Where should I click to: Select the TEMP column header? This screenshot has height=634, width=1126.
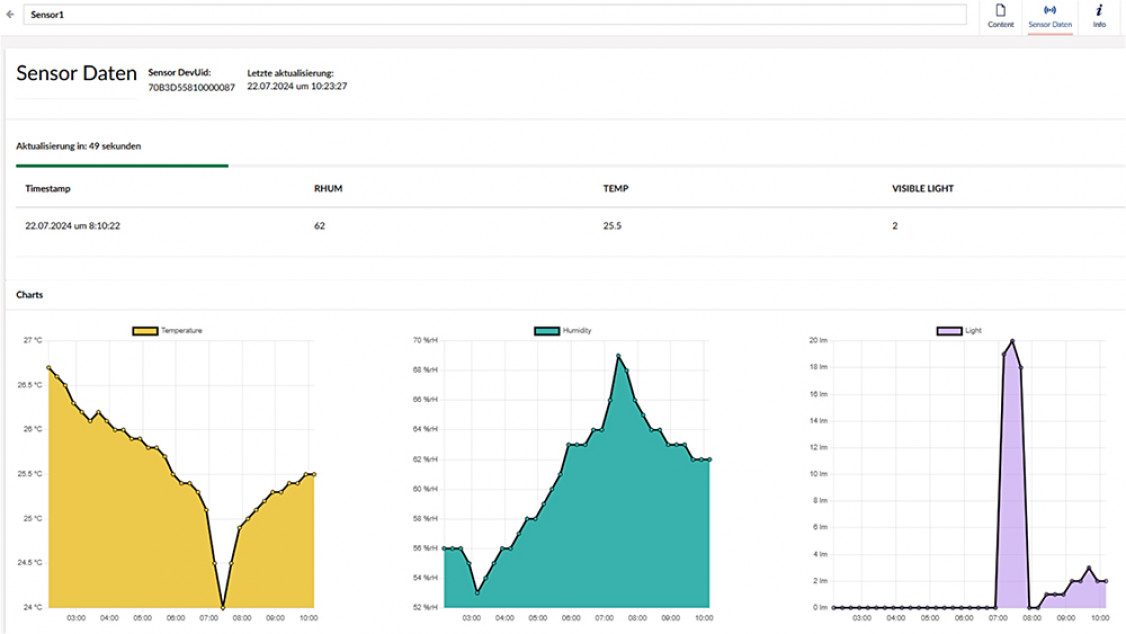click(615, 188)
